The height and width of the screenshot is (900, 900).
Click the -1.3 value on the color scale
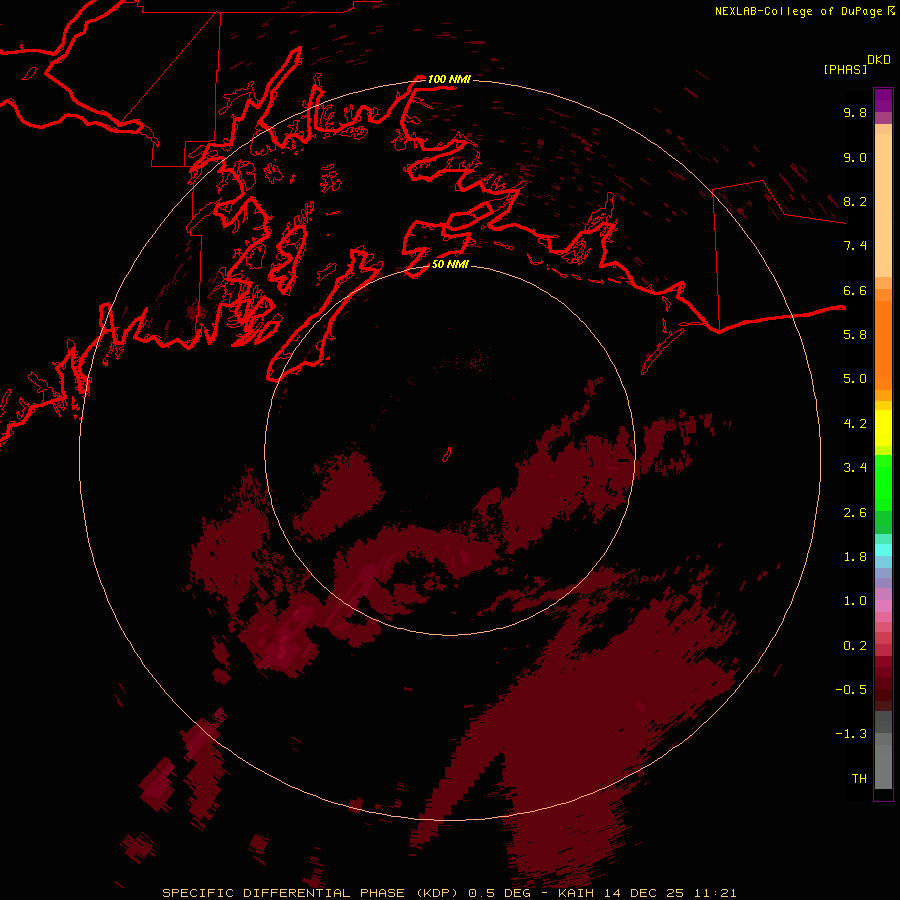pos(851,734)
